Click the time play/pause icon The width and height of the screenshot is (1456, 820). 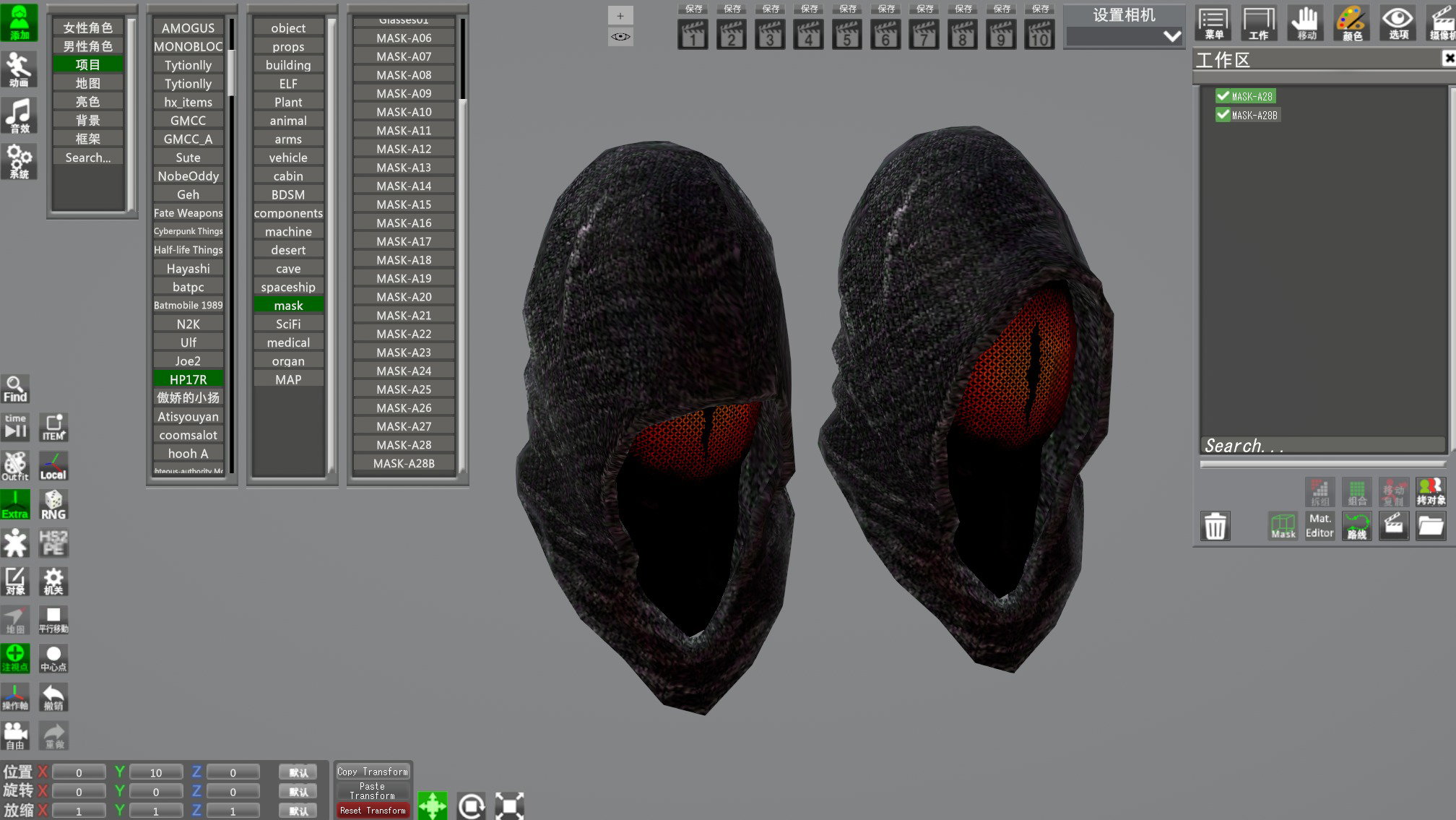pyautogui.click(x=15, y=427)
